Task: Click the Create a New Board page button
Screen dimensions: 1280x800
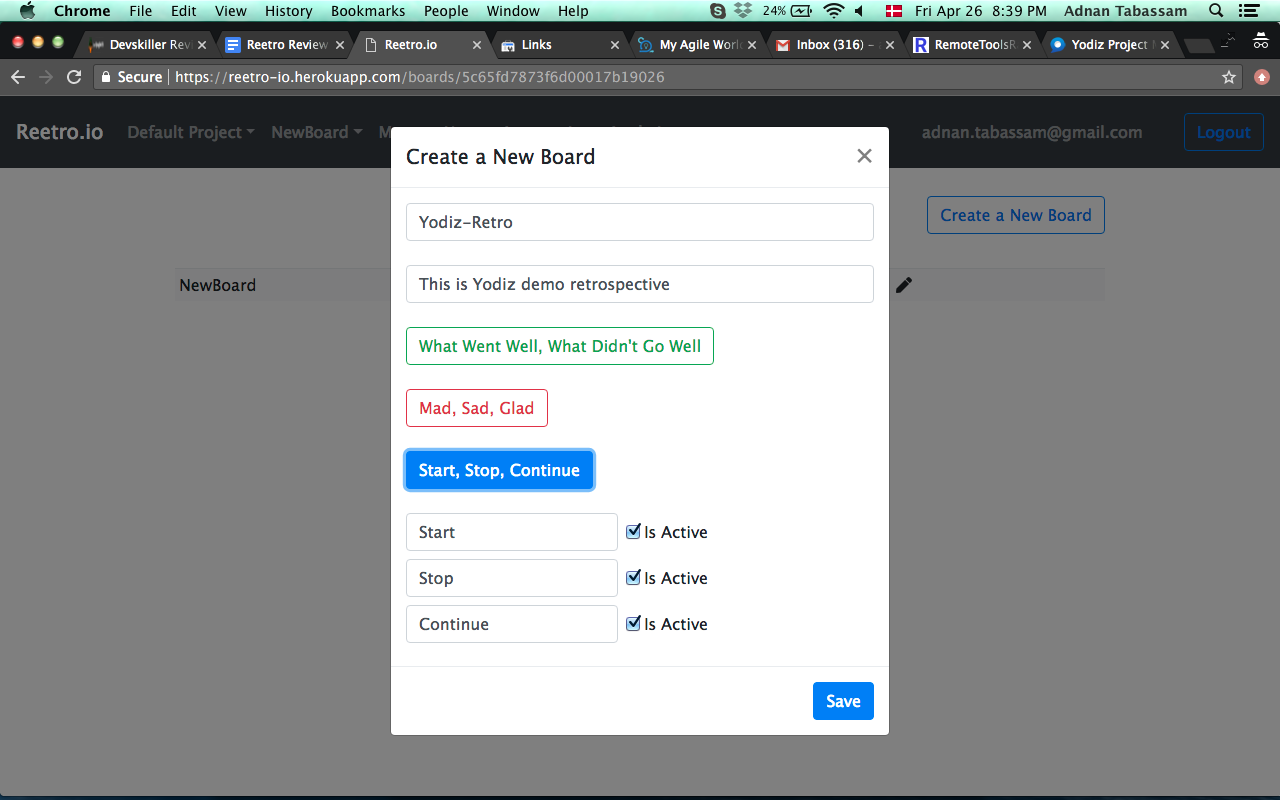Action: (1016, 215)
